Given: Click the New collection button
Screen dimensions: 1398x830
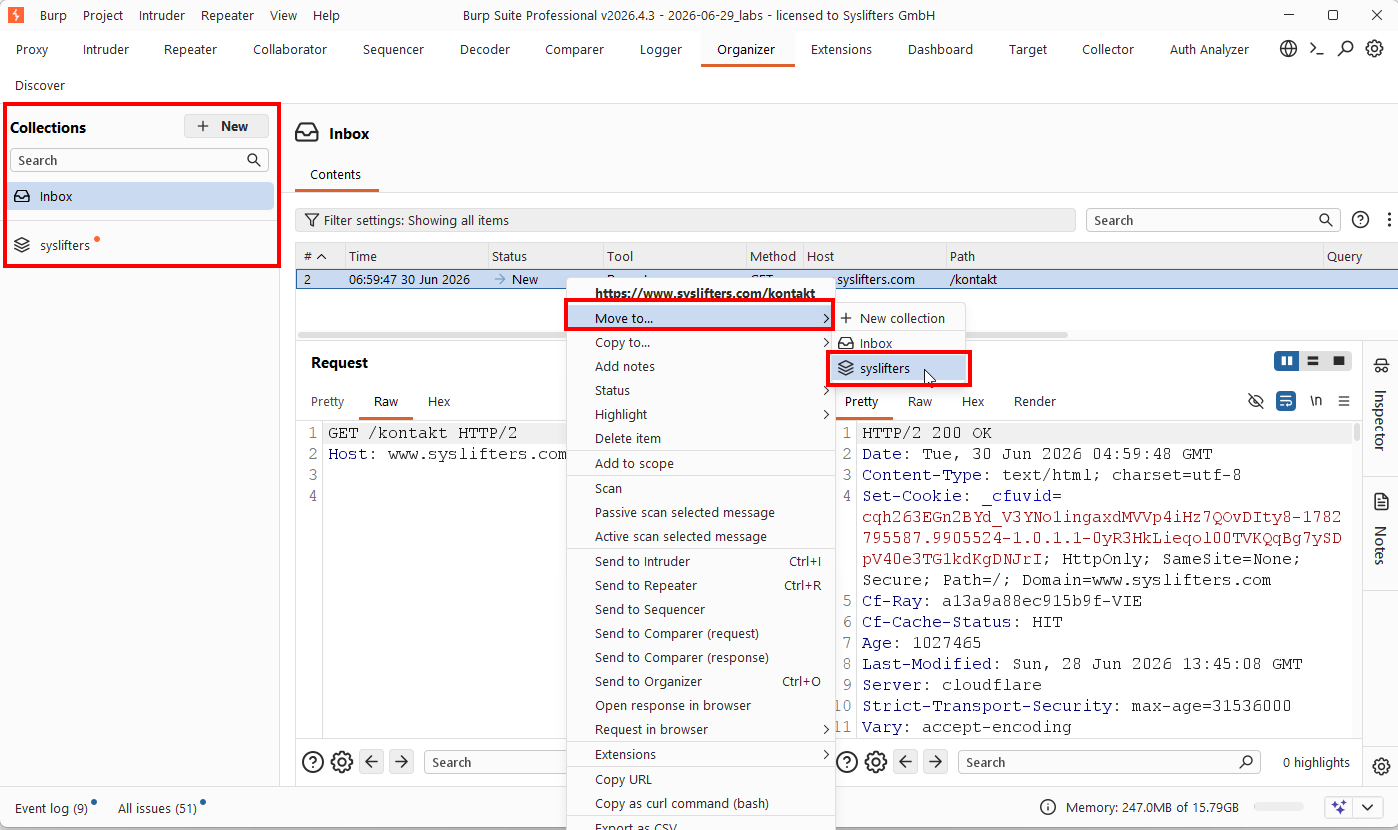Looking at the screenshot, I should coord(226,126).
